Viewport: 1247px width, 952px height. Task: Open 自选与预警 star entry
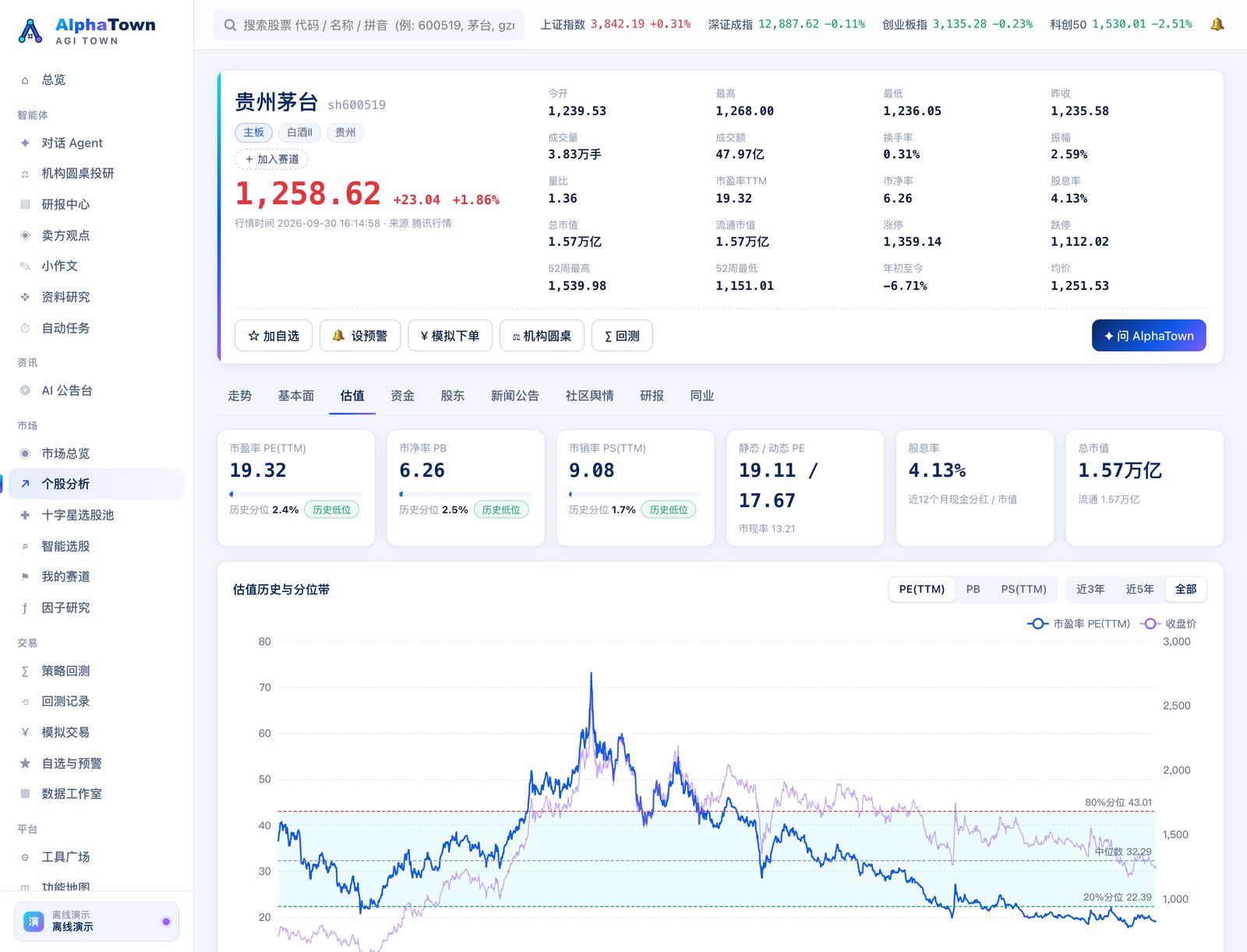point(97,763)
